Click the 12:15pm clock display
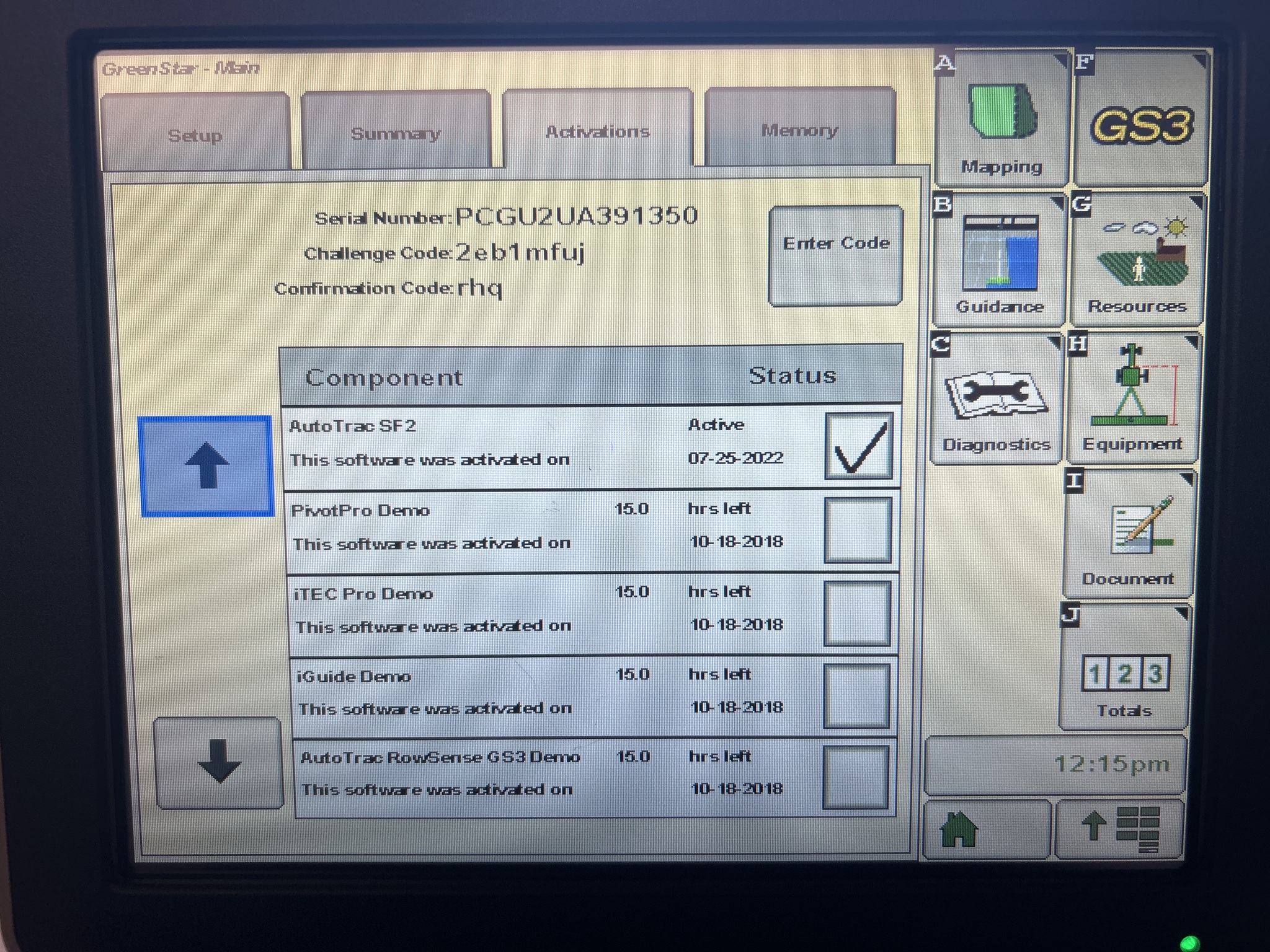The width and height of the screenshot is (1270, 952). (1054, 765)
